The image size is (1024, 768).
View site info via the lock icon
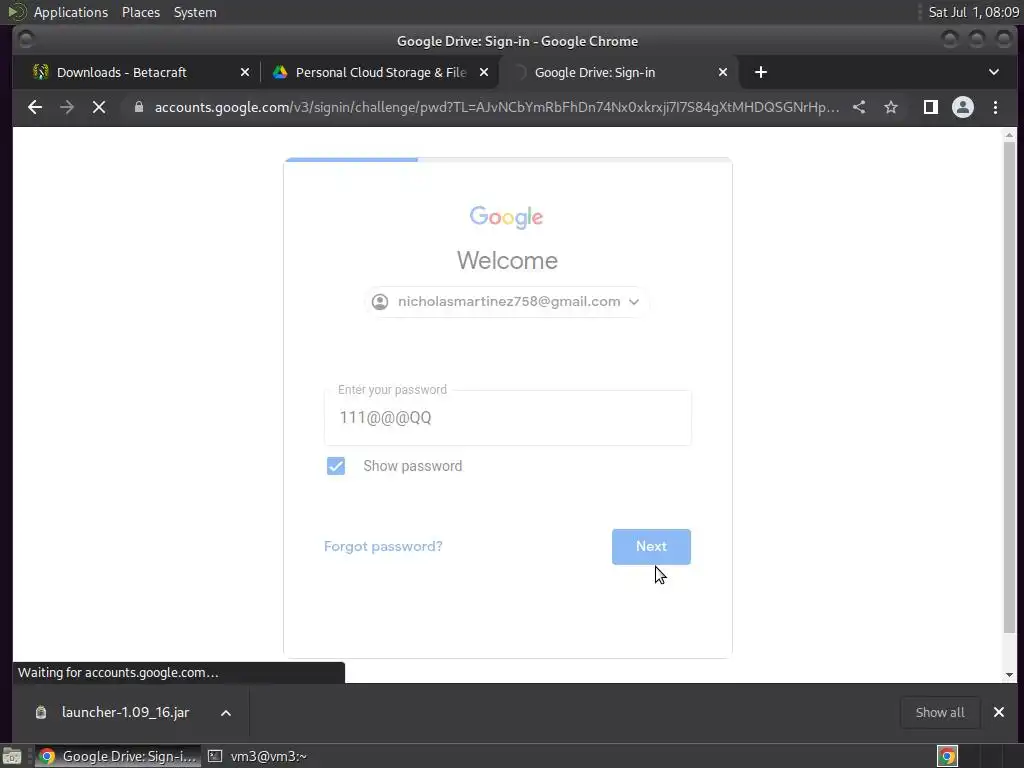(138, 107)
